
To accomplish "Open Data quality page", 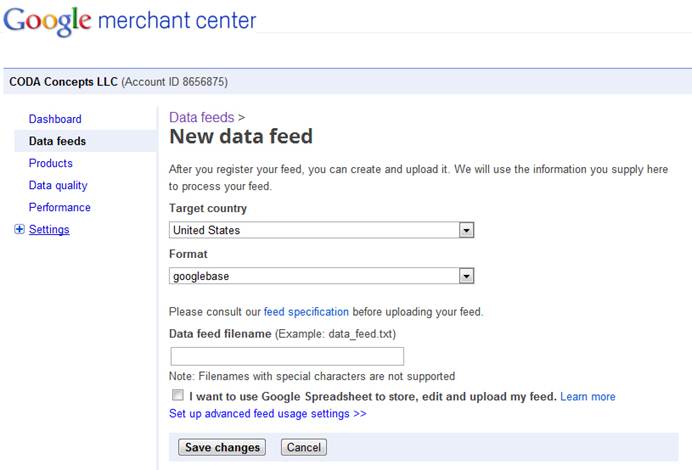I will point(58,185).
